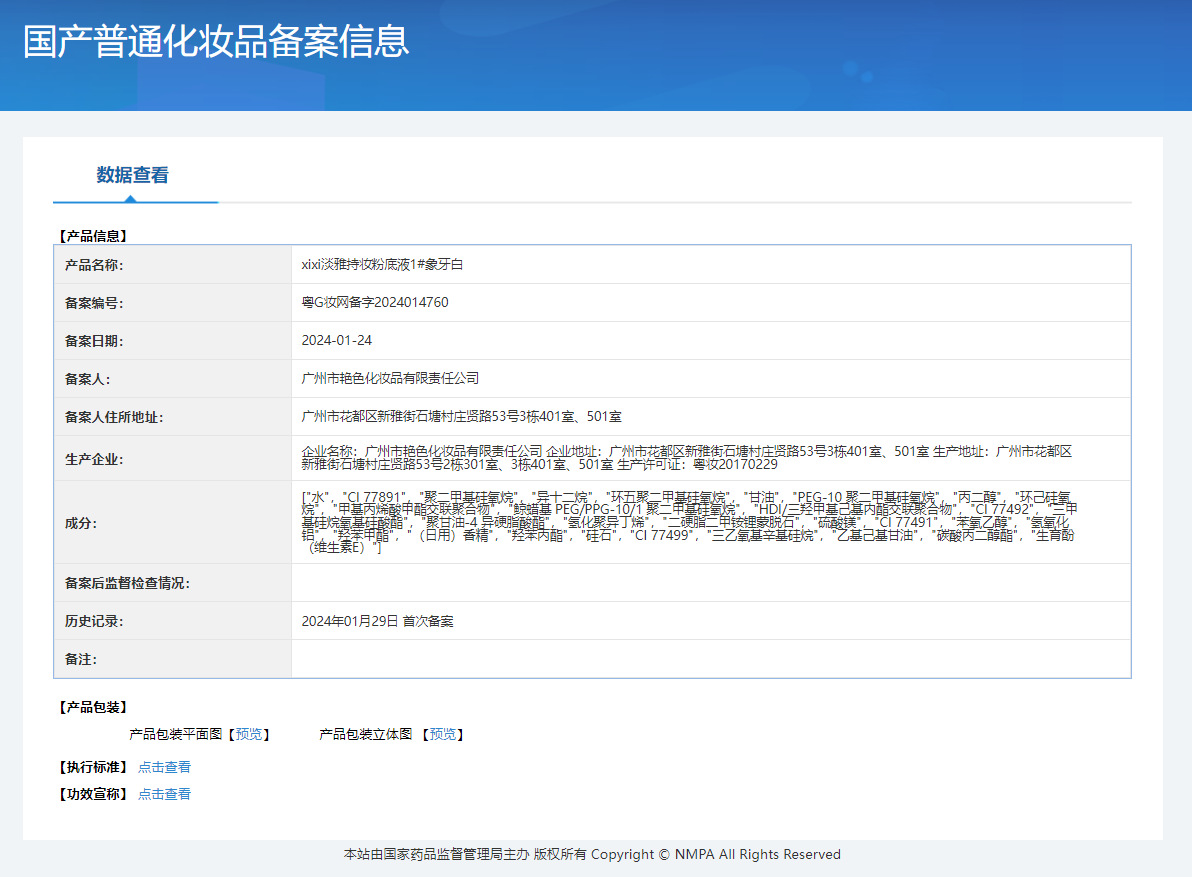Open the 数据查看 tab
1192x877 pixels.
click(132, 176)
